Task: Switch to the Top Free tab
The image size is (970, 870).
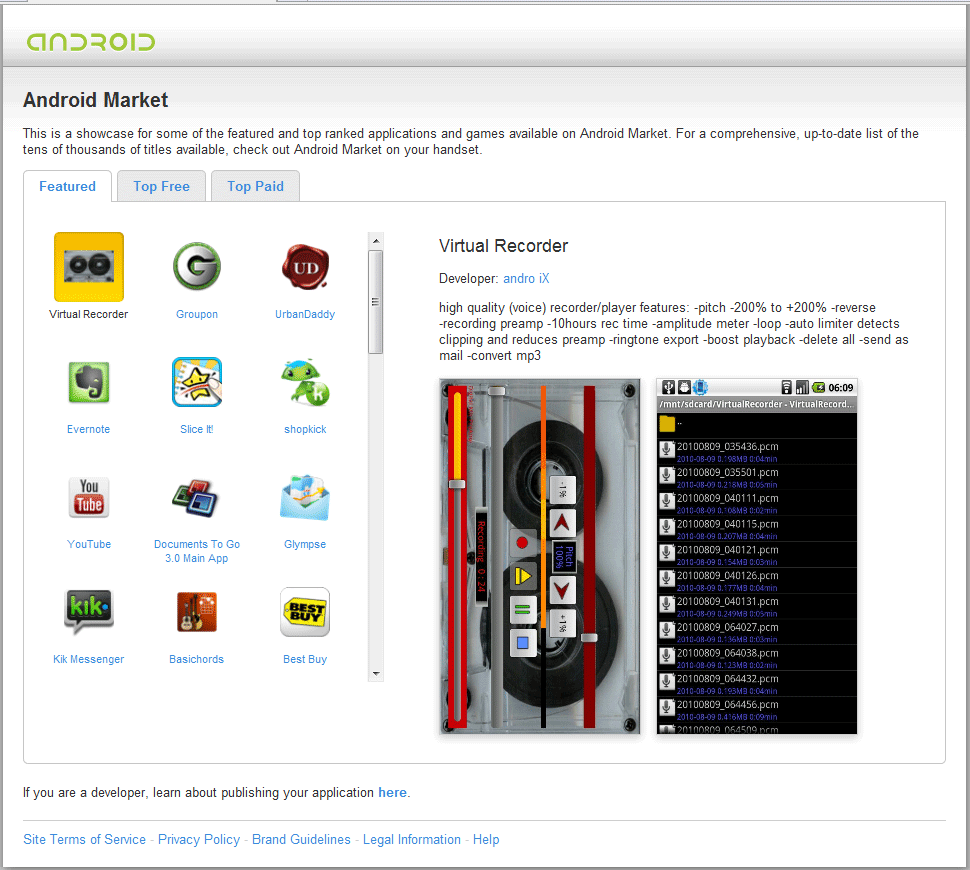Action: tap(161, 186)
